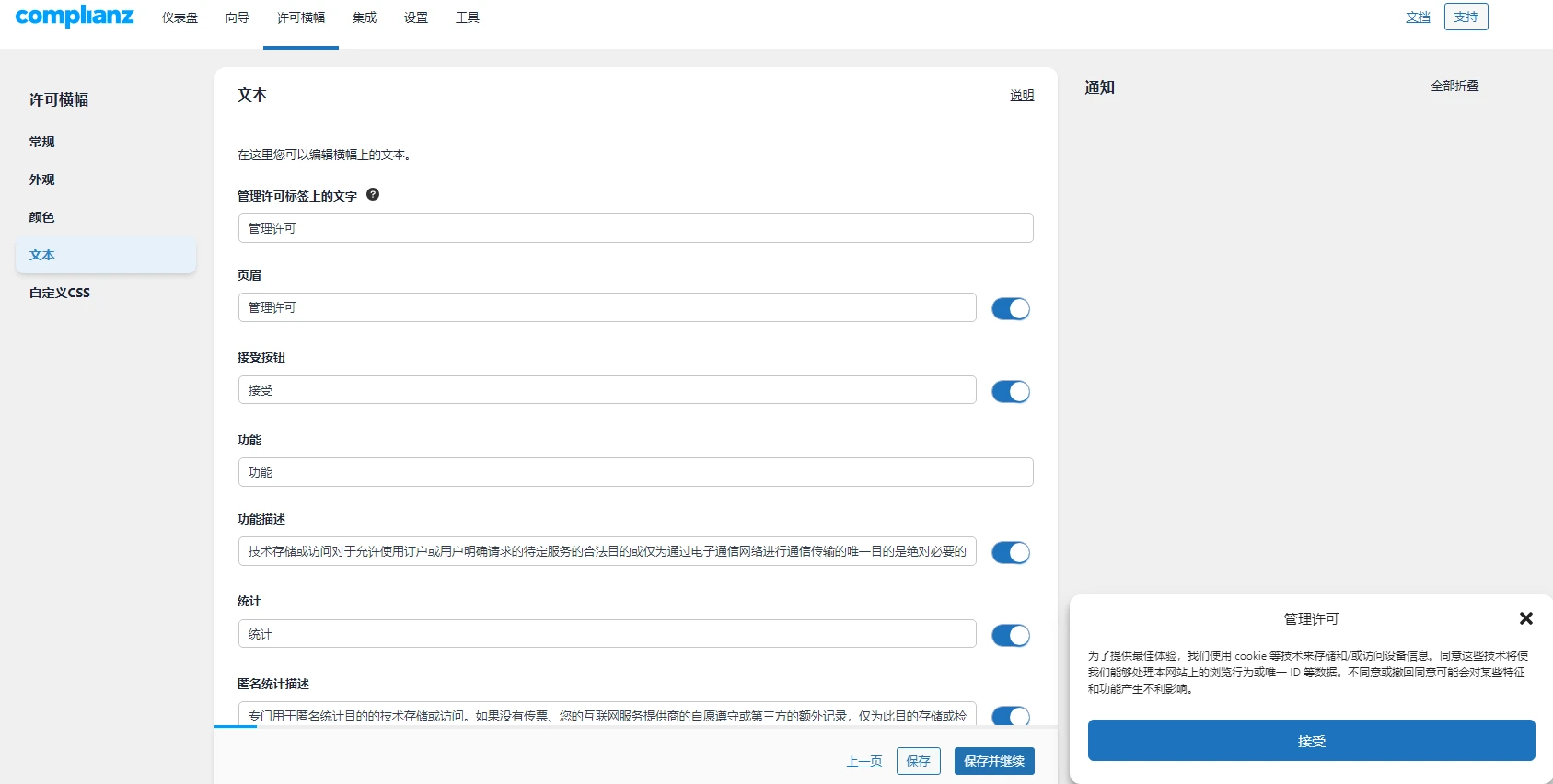The height and width of the screenshot is (784, 1553).
Task: Click the Complianz logo
Action: (x=75, y=17)
